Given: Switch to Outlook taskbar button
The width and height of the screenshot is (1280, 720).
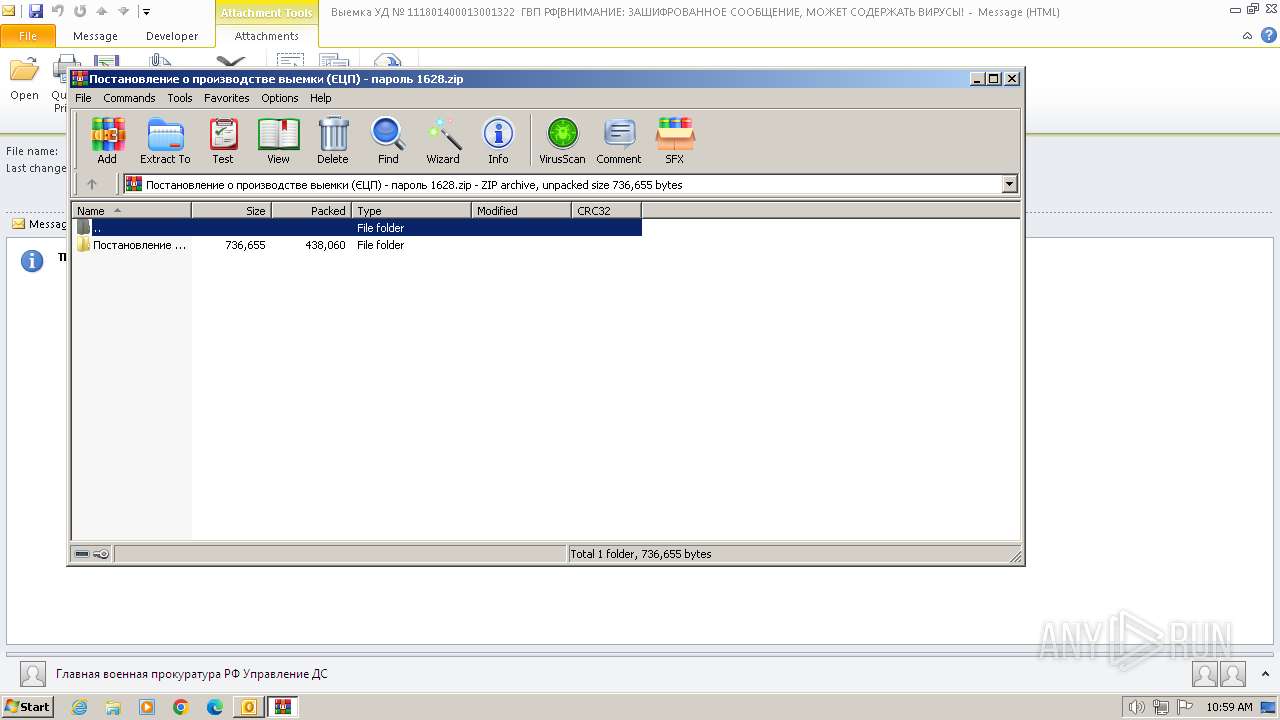Looking at the screenshot, I should click(249, 707).
